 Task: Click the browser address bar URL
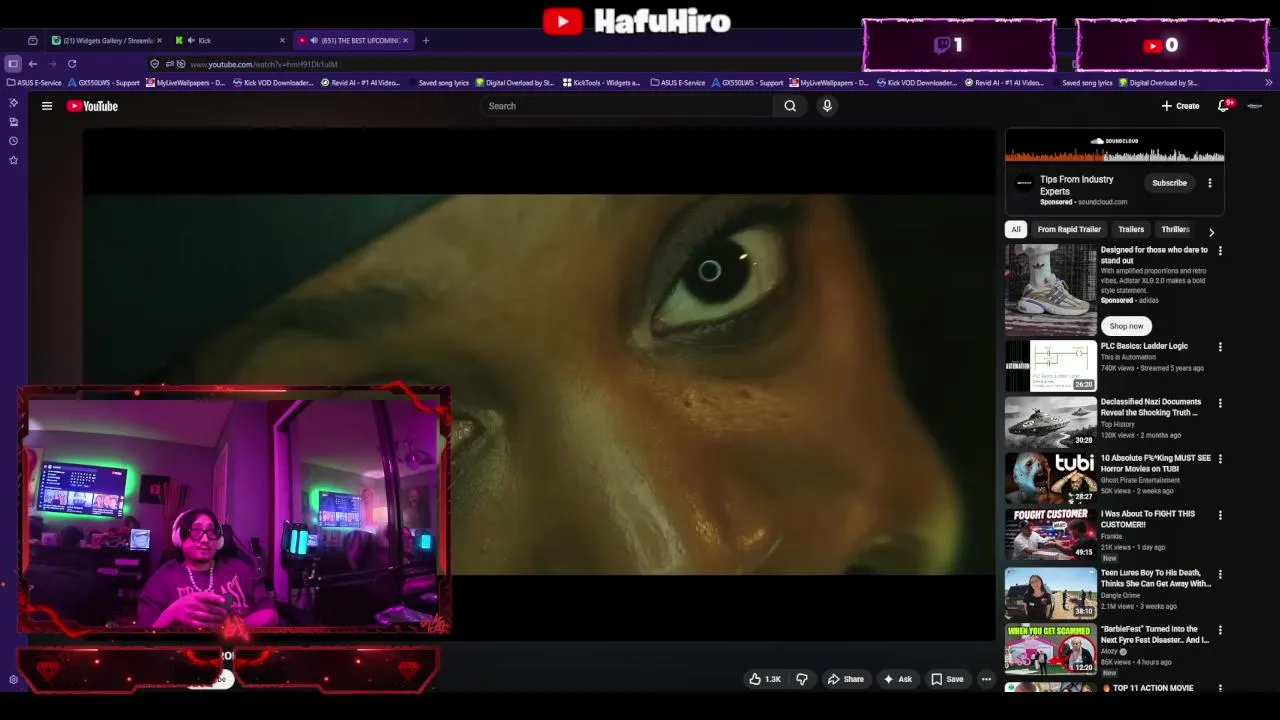264,64
